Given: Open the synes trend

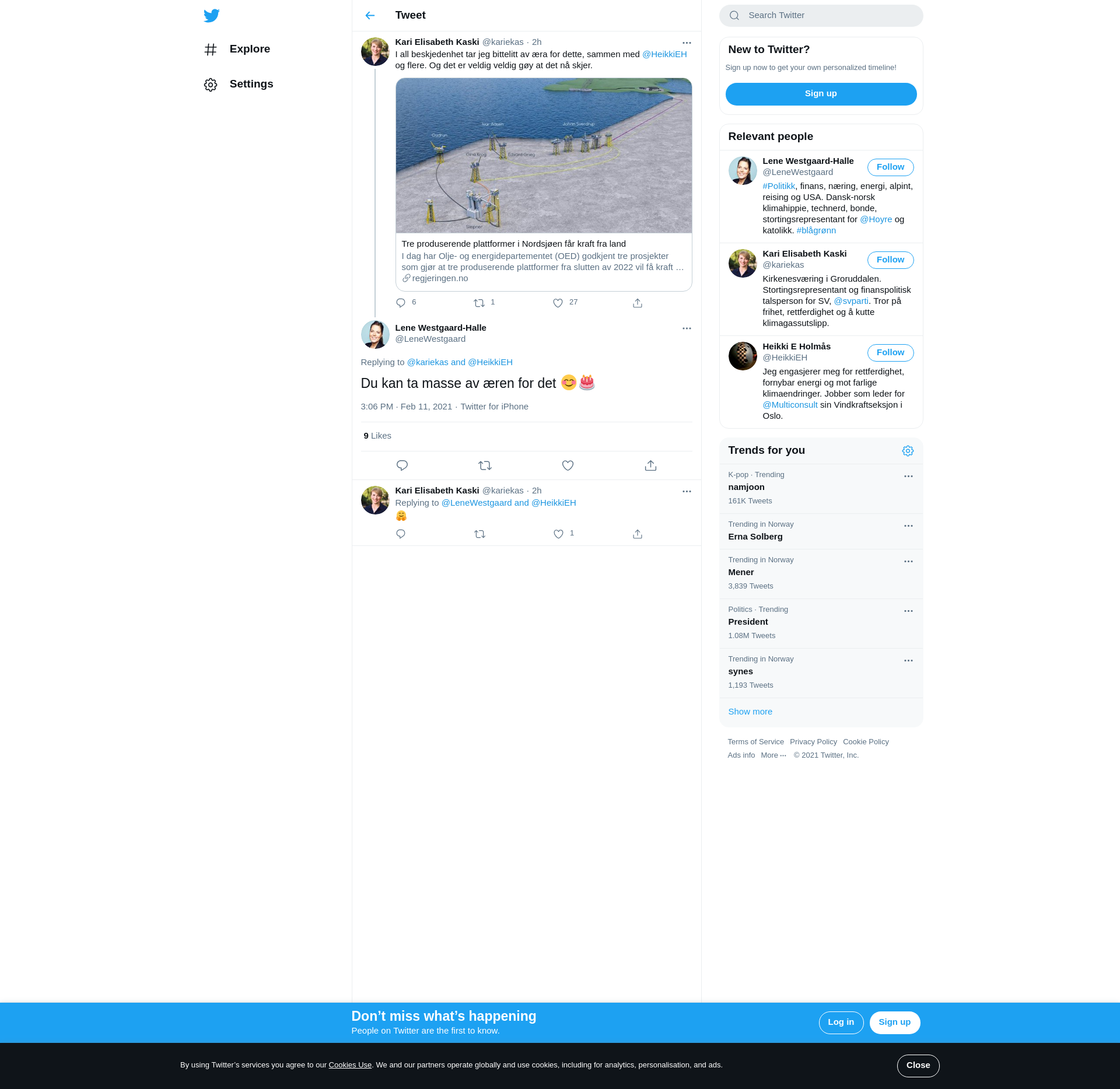Looking at the screenshot, I should (x=821, y=673).
